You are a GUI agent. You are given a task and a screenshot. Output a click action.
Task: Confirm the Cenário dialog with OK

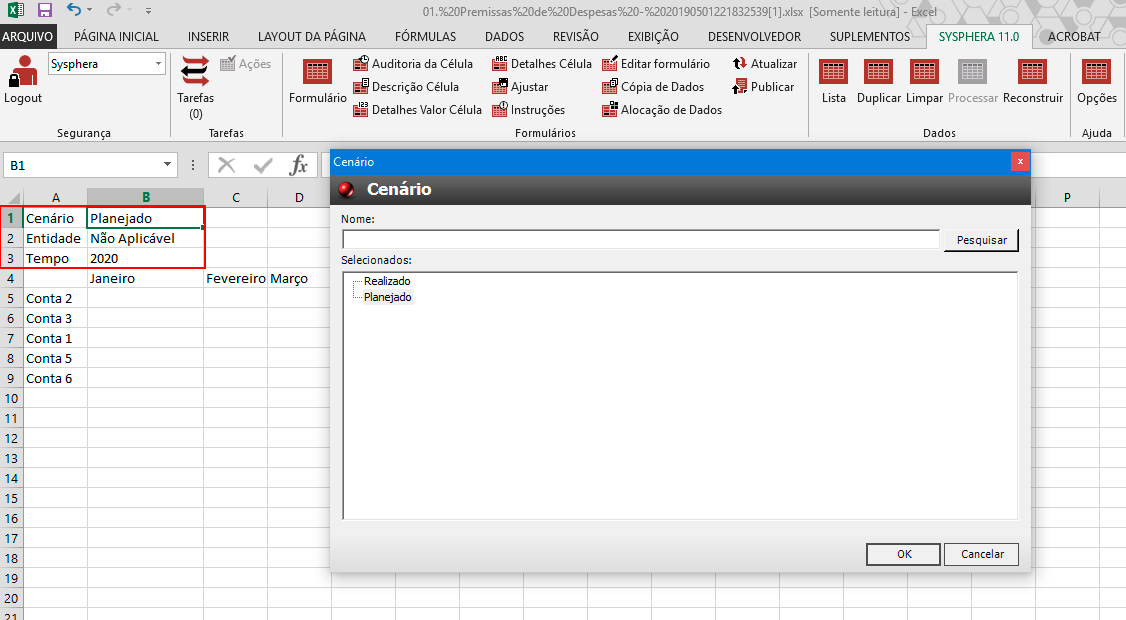(x=902, y=554)
